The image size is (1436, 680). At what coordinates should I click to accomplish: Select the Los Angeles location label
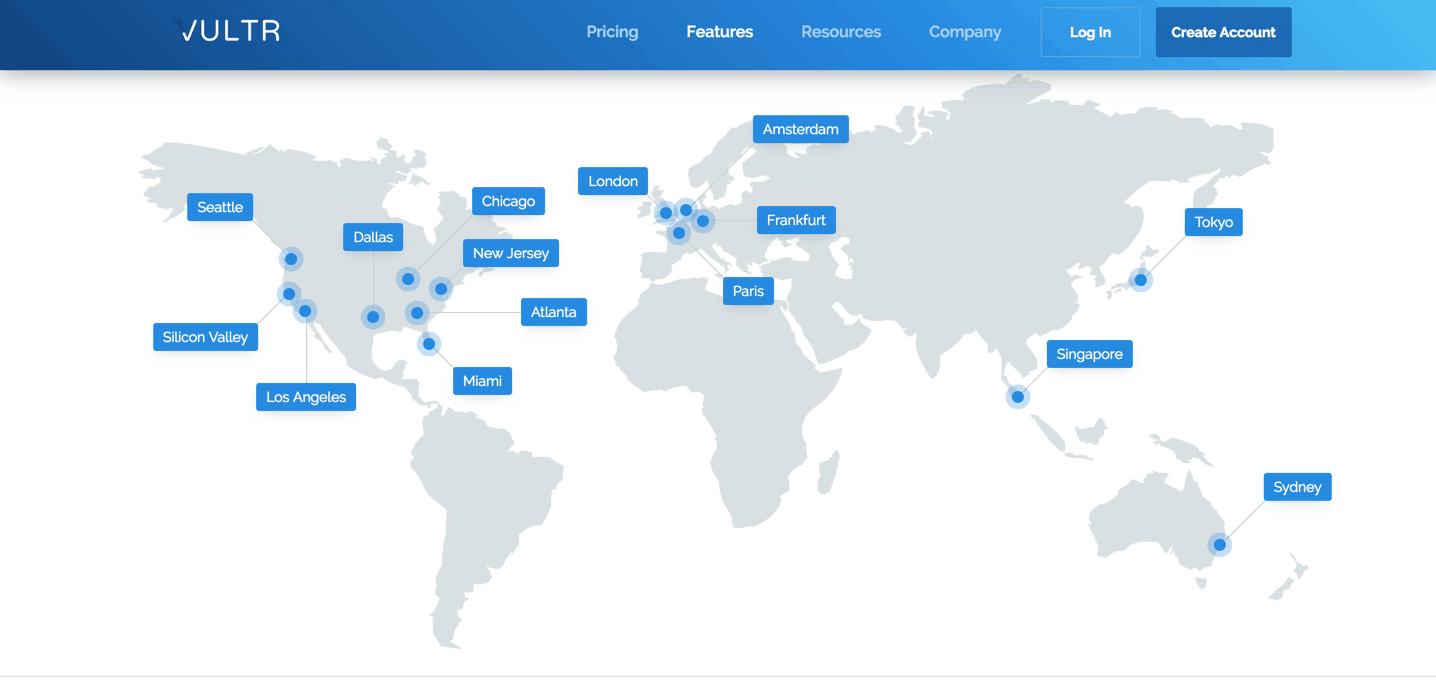306,397
